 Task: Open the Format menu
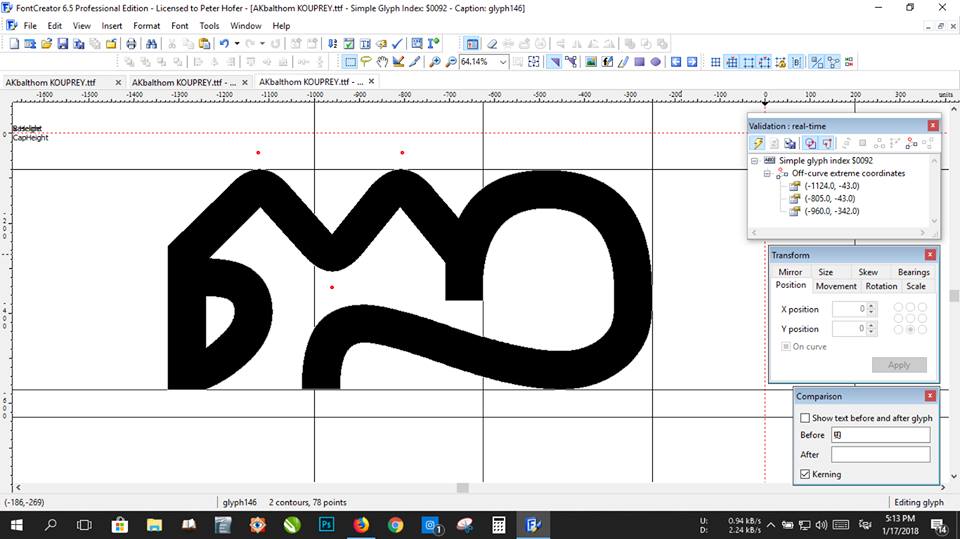tap(146, 25)
